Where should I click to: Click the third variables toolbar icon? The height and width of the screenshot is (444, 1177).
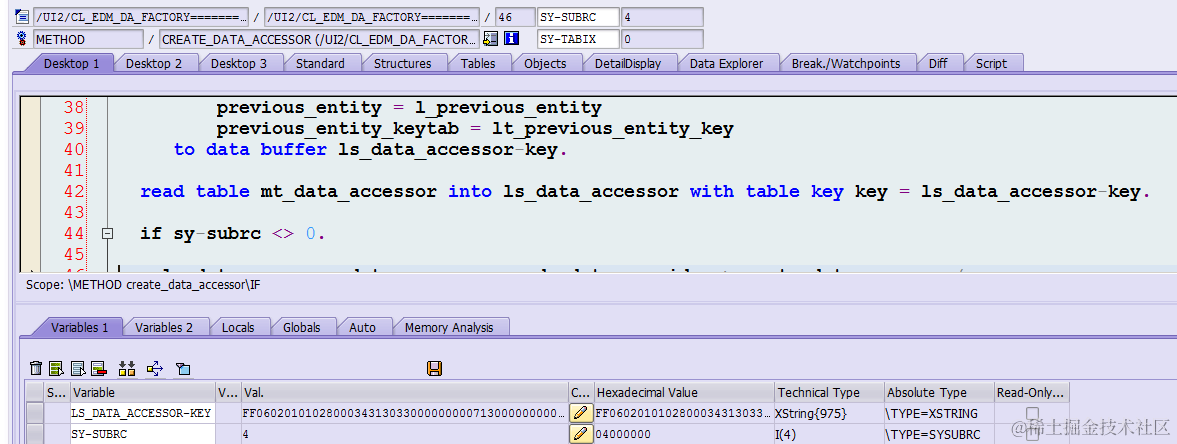(77, 368)
